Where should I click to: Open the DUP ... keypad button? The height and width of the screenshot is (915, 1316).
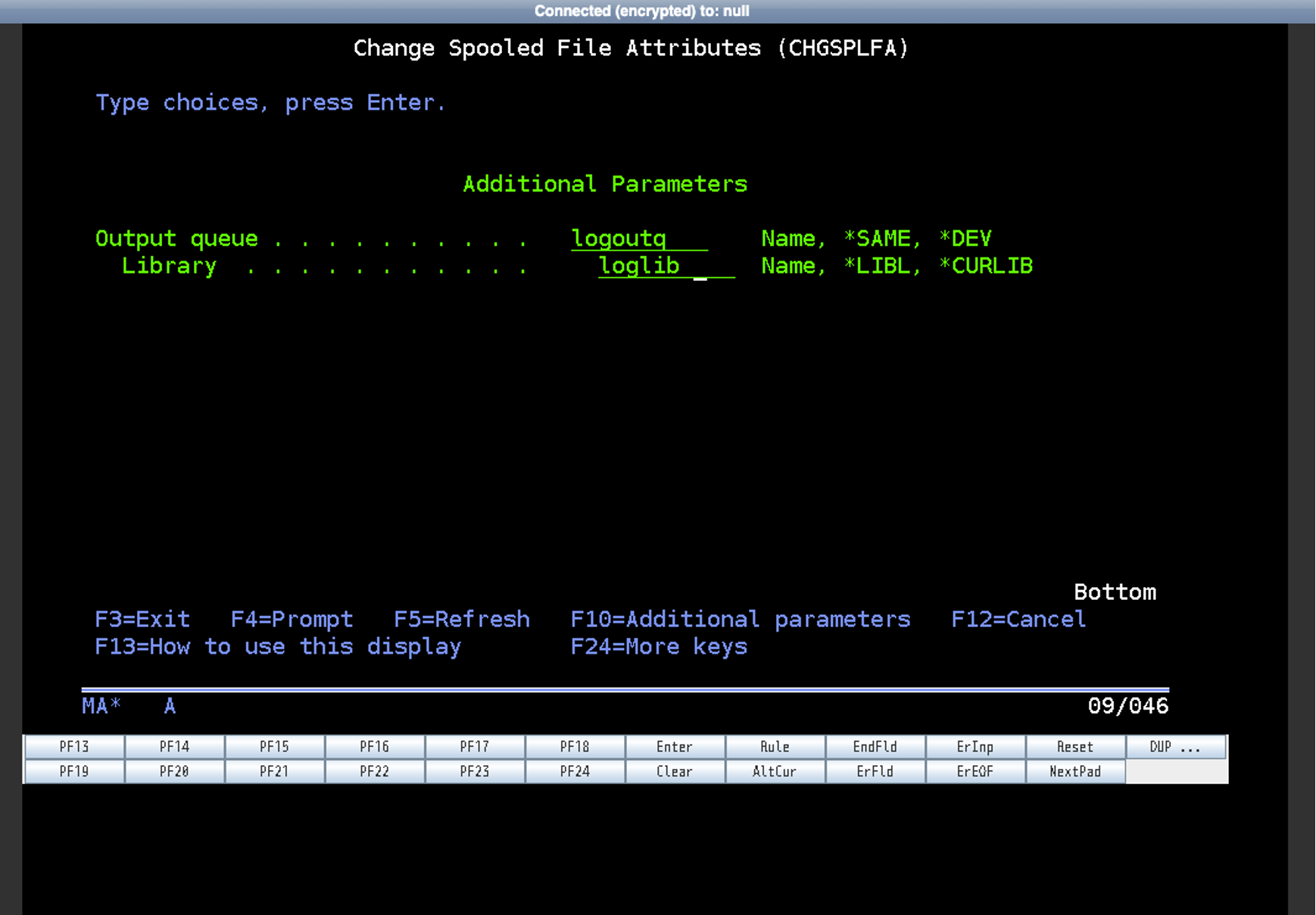pyautogui.click(x=1175, y=747)
